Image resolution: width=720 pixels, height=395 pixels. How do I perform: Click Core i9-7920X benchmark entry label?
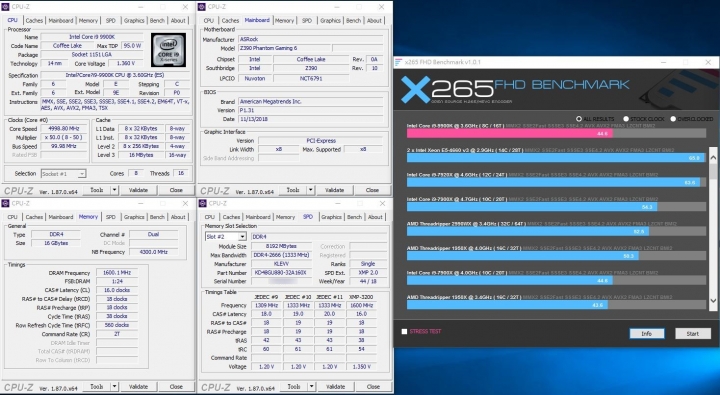457,175
